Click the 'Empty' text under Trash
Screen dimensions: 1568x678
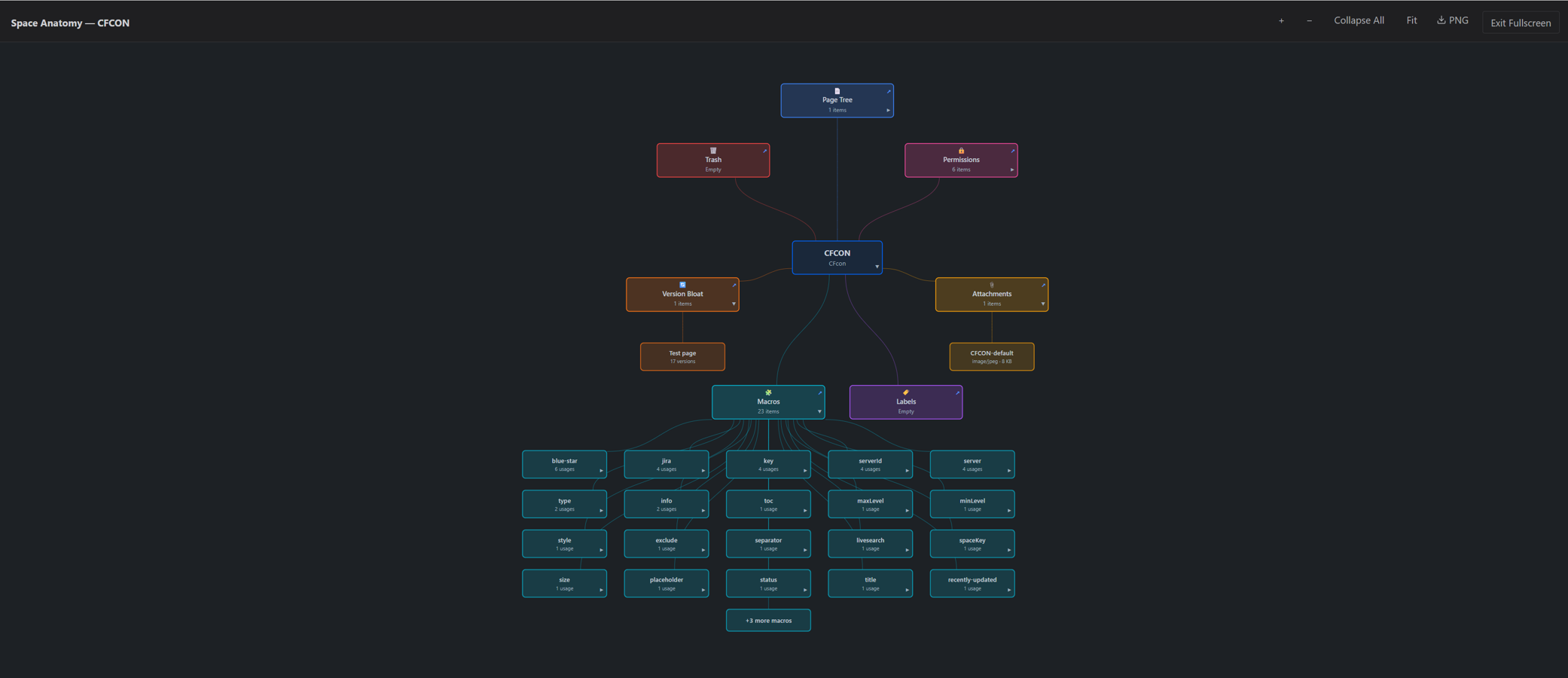tap(713, 169)
